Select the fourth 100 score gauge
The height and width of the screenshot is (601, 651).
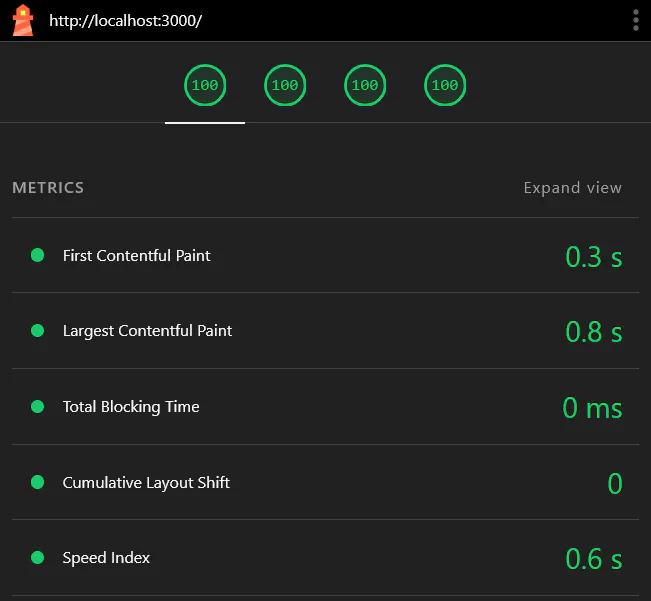445,85
